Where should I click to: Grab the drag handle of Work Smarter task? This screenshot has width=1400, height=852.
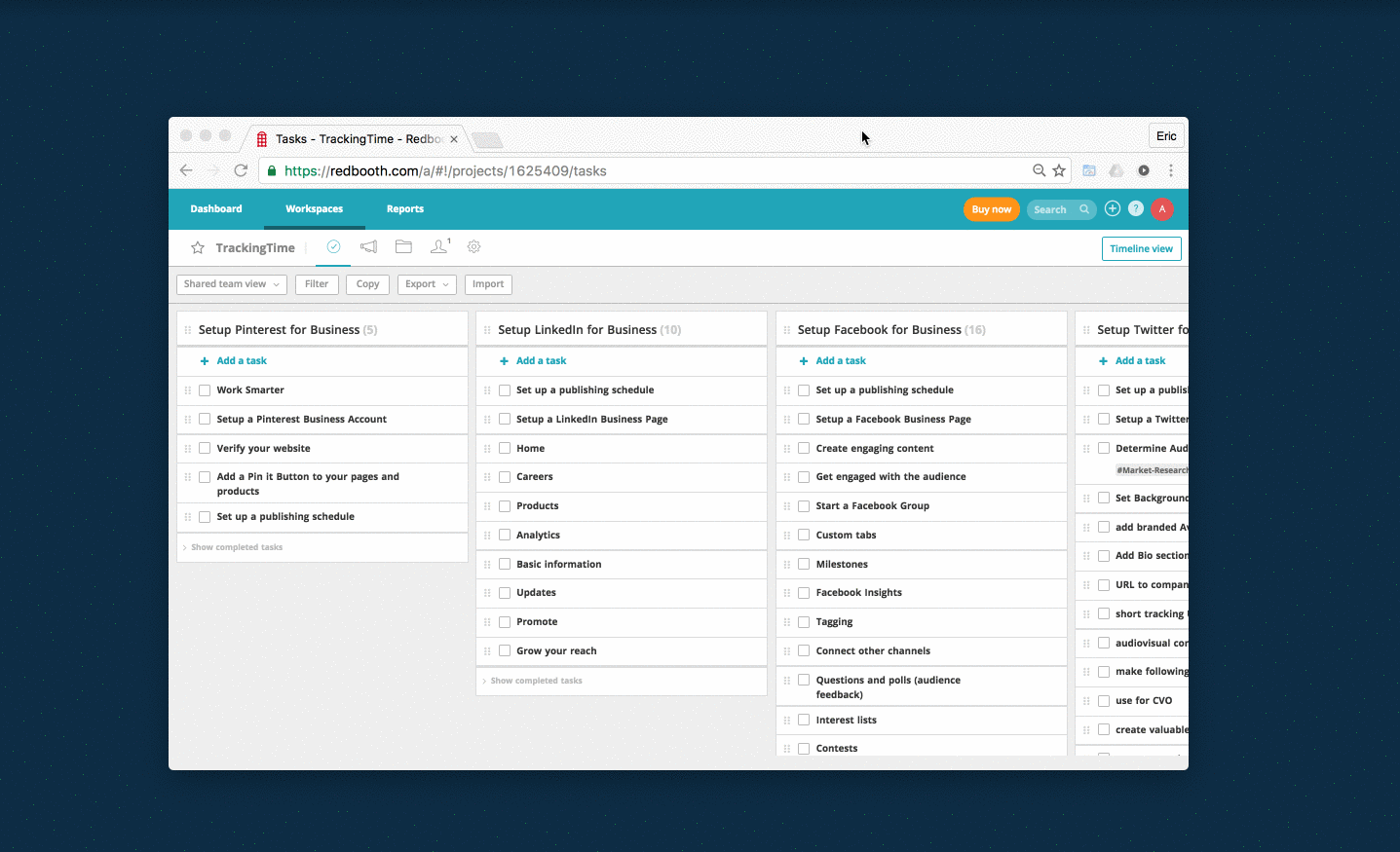point(188,390)
